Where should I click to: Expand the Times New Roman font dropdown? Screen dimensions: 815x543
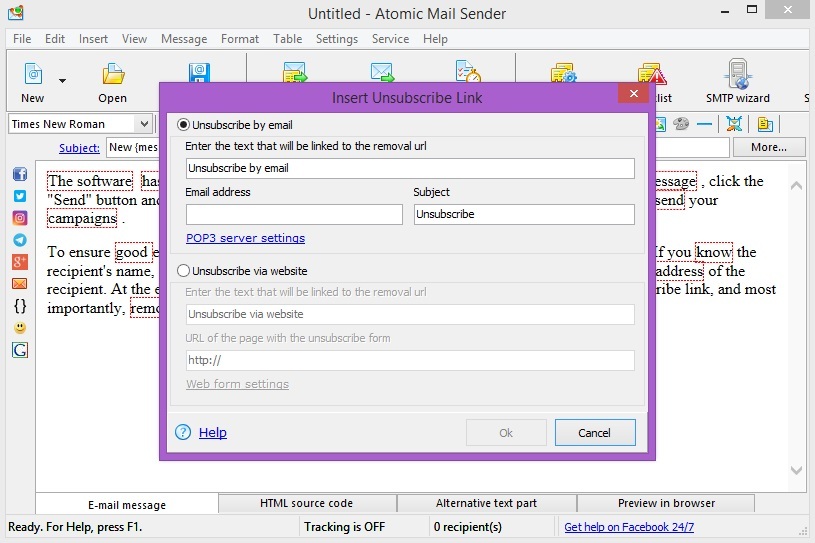[x=144, y=124]
